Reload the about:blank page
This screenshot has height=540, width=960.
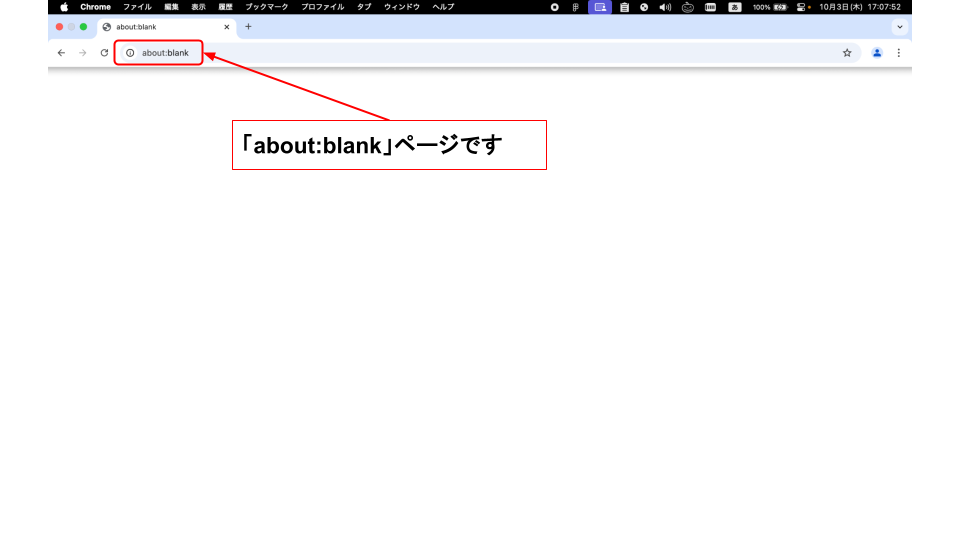click(104, 53)
